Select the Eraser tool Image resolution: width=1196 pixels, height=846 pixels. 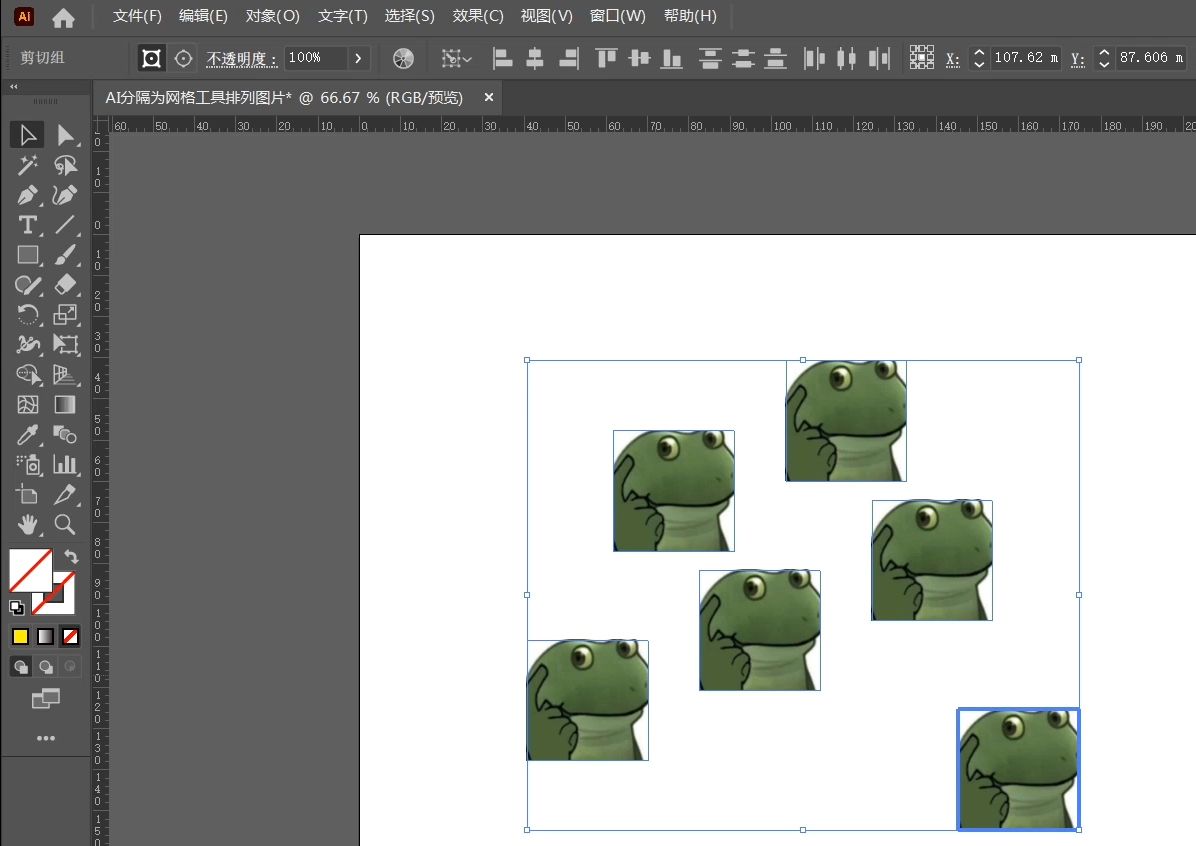tap(65, 285)
